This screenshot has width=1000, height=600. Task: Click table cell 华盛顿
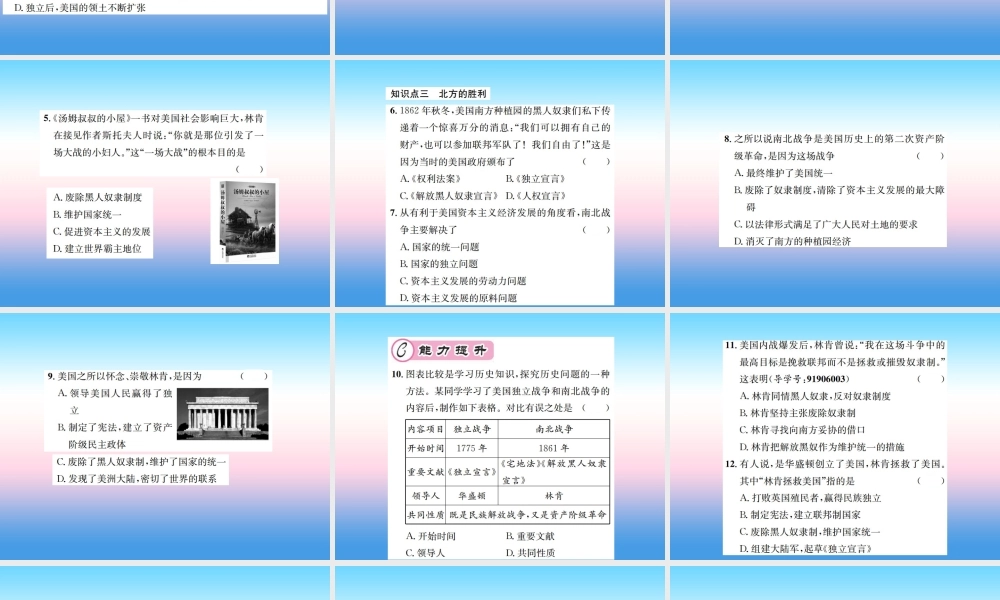point(472,496)
